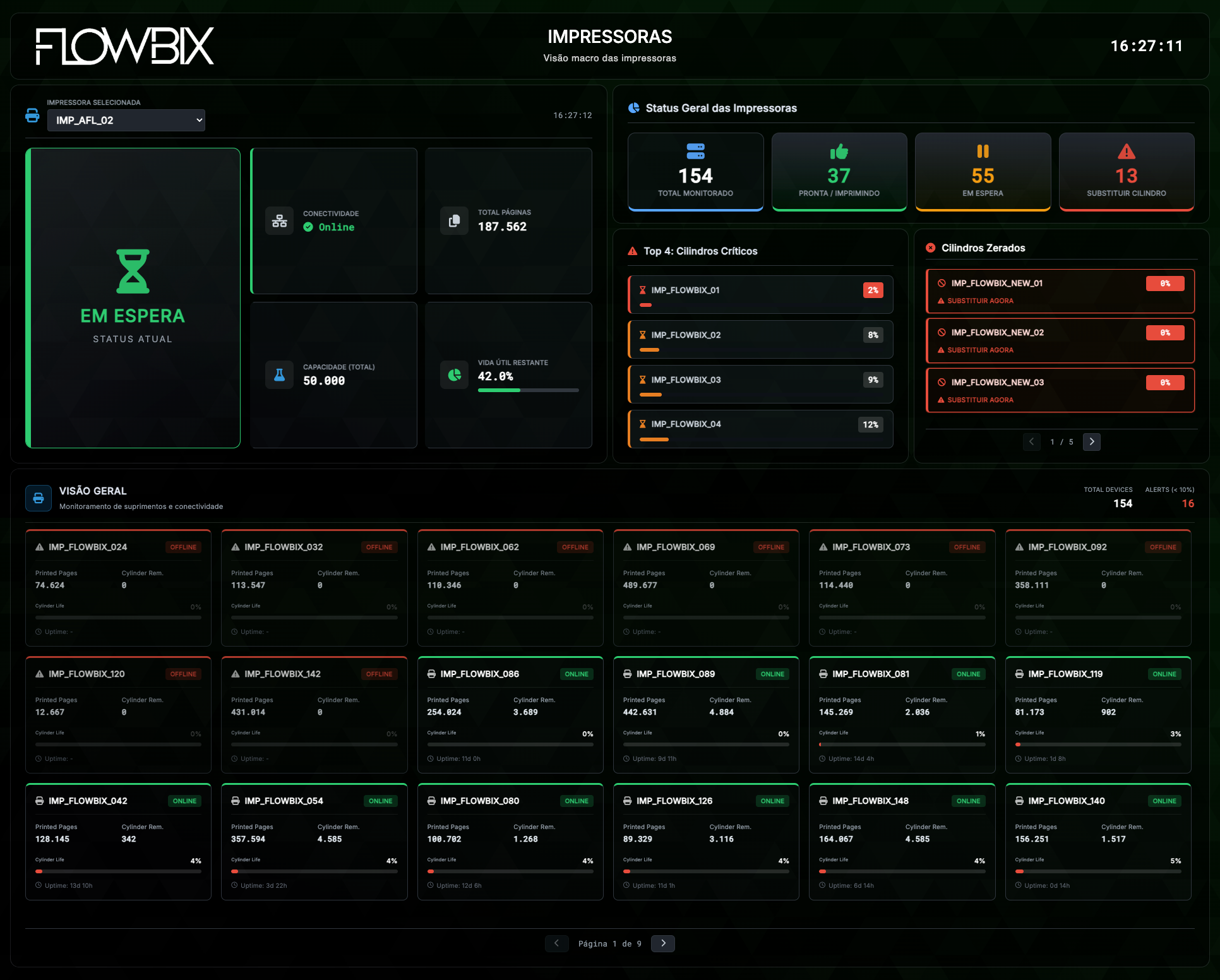Select the 154 Total Monitorado card

(696, 172)
